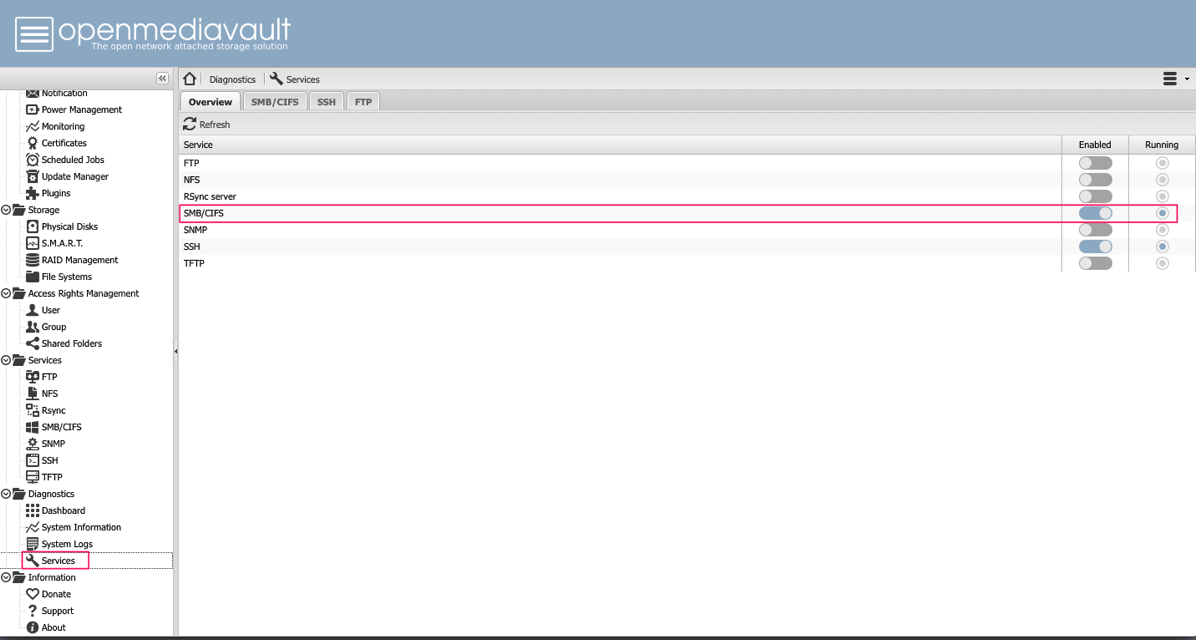Click the RAID Management database icon
This screenshot has height=640, width=1196.
pos(32,260)
